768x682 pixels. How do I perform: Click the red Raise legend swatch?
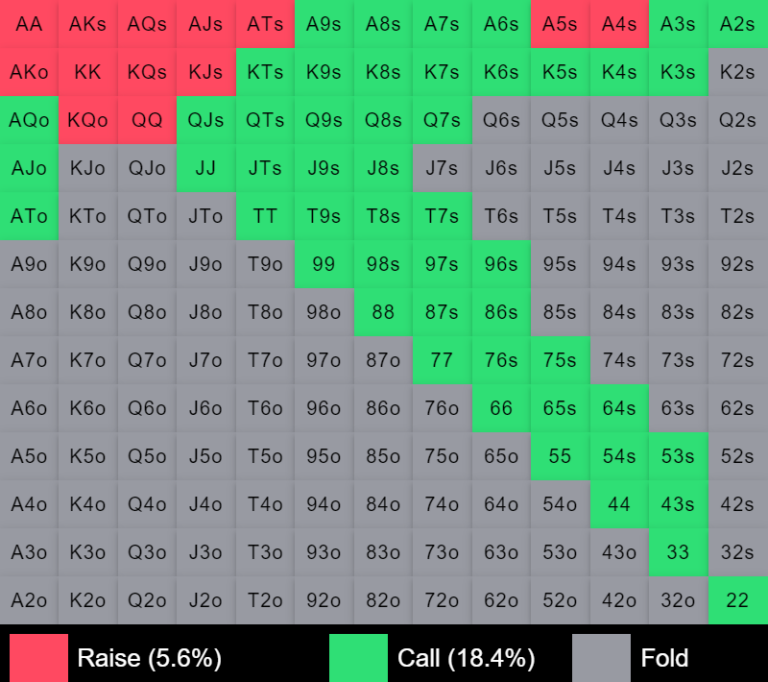pos(39,658)
